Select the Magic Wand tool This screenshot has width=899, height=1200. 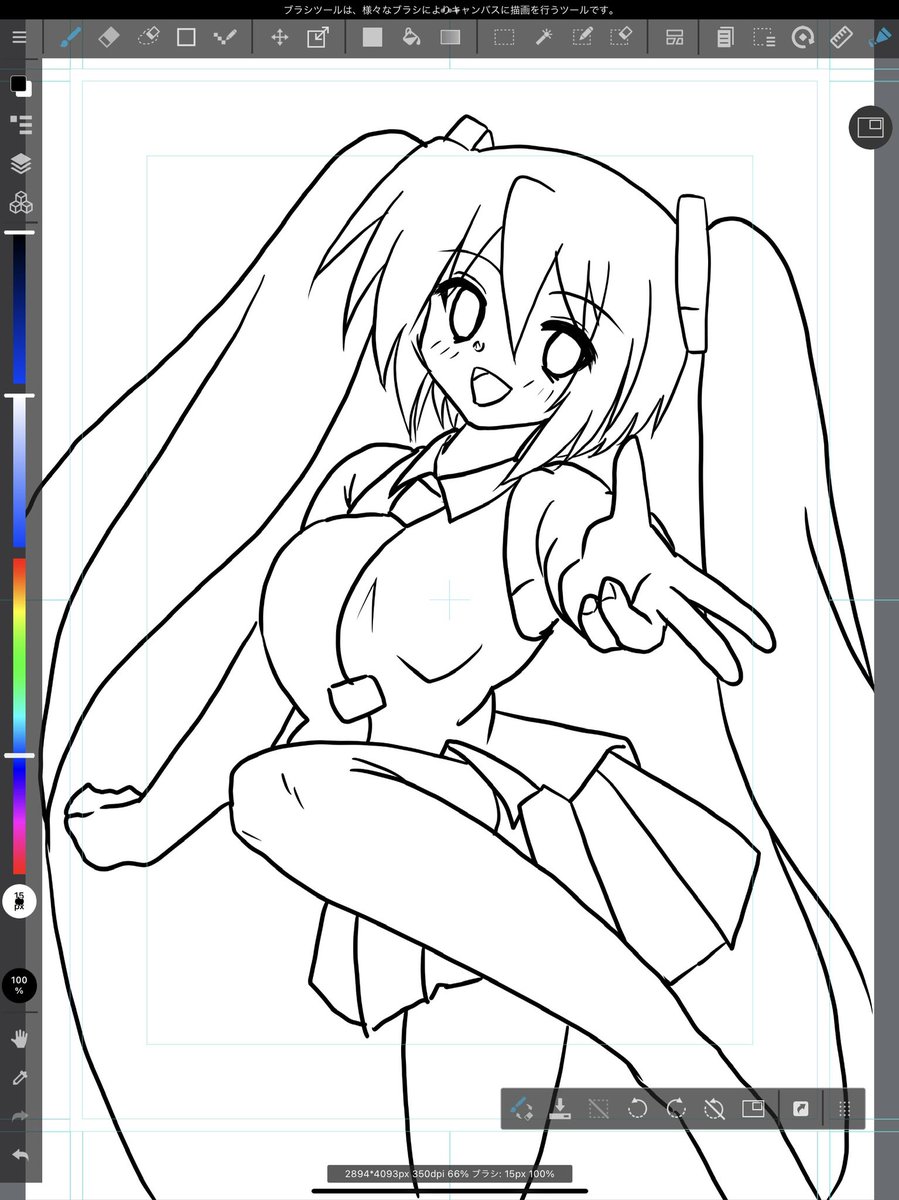543,38
